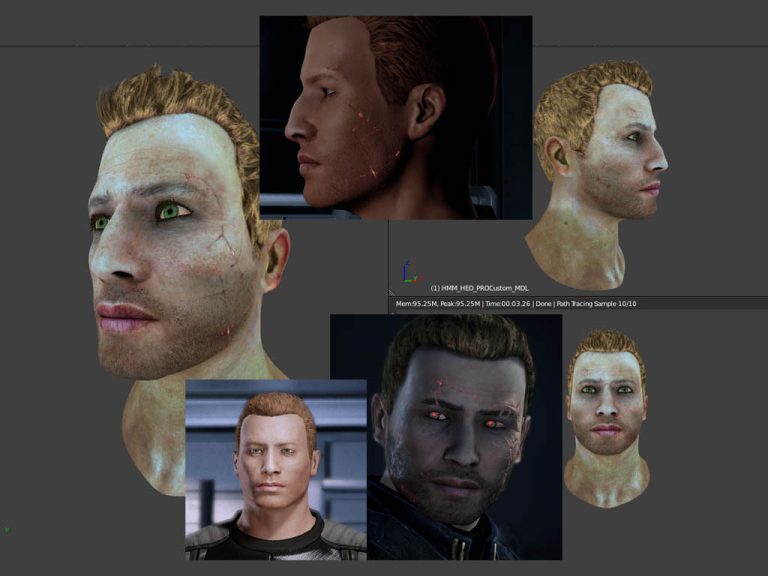Click the small front-facing rendered head
This screenshot has height=576, width=768.
tap(607, 419)
